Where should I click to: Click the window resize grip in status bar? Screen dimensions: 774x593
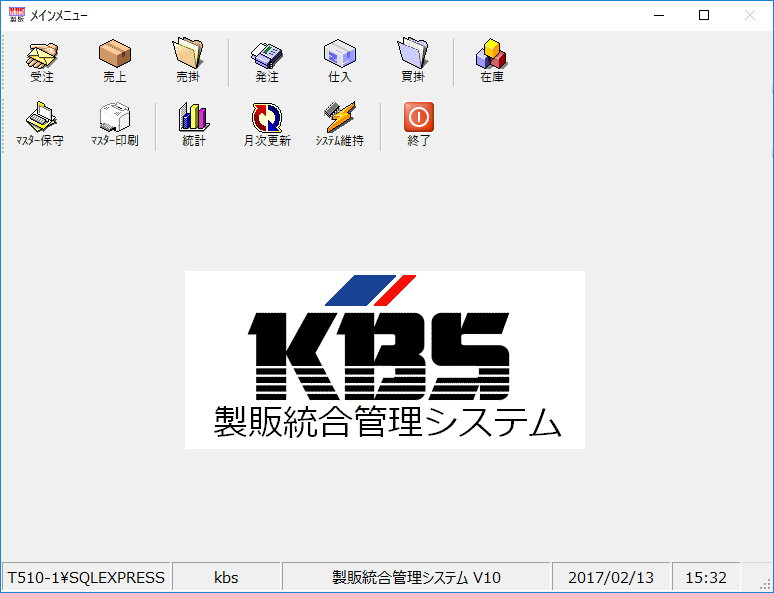[x=766, y=585]
